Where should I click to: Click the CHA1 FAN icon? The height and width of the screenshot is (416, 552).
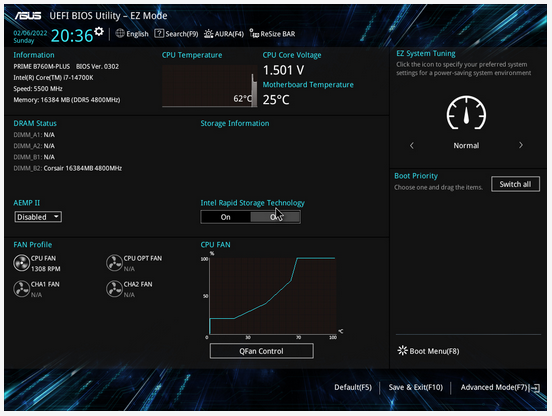click(21, 289)
